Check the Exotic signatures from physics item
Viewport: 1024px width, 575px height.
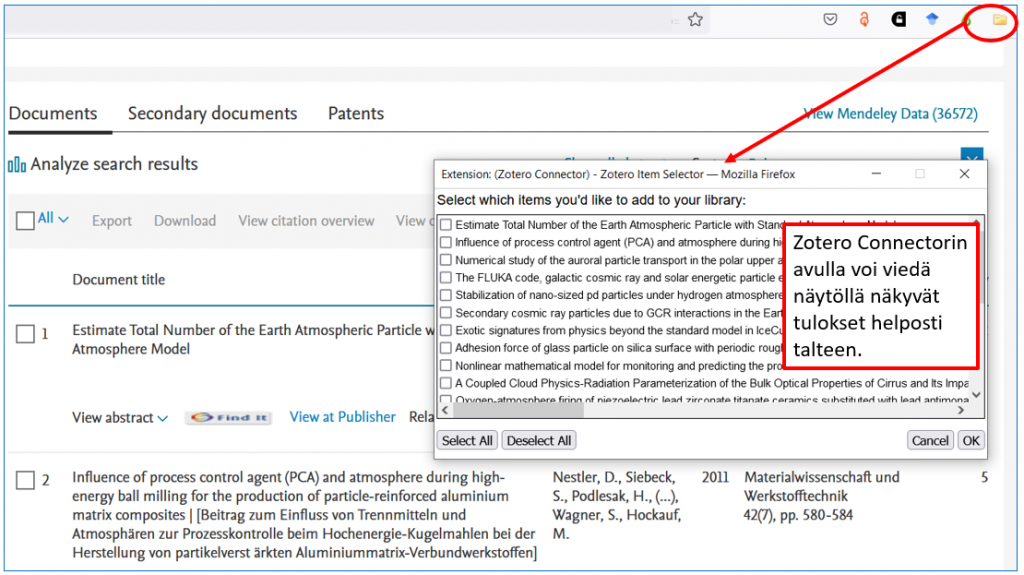[445, 331]
